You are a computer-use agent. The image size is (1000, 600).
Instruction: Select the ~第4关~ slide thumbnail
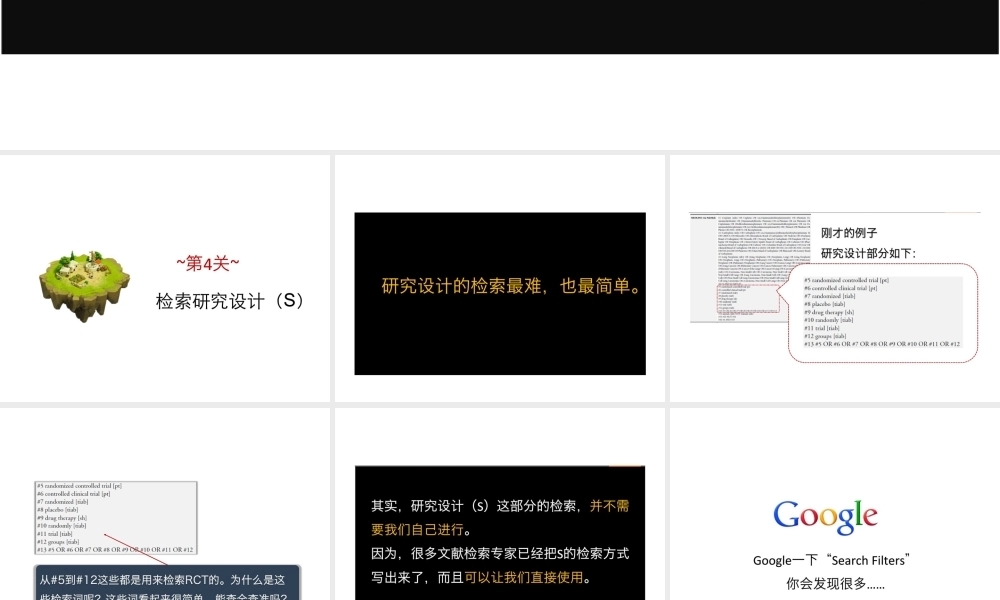pos(165,278)
